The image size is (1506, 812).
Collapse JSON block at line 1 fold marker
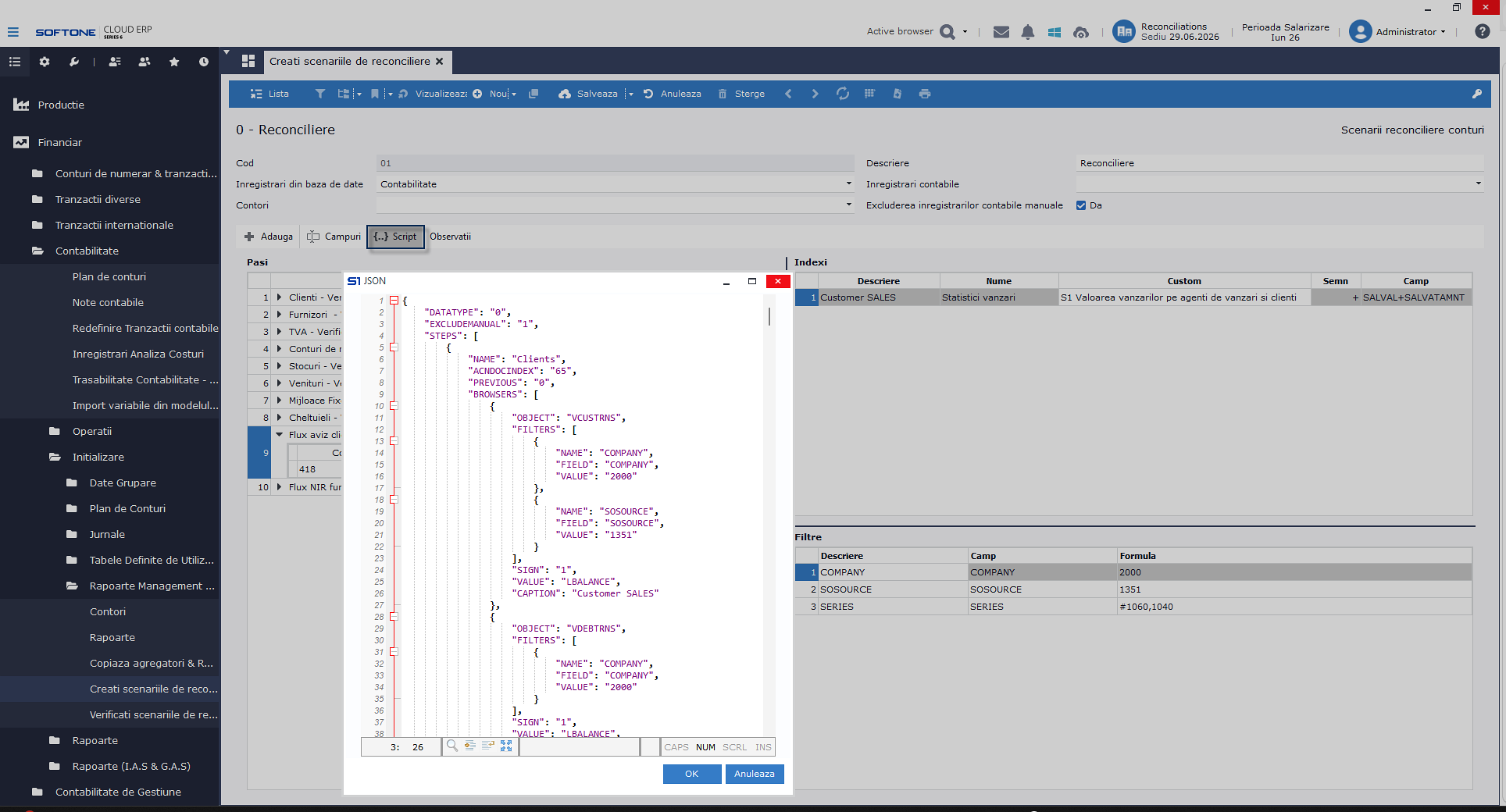pyautogui.click(x=394, y=301)
